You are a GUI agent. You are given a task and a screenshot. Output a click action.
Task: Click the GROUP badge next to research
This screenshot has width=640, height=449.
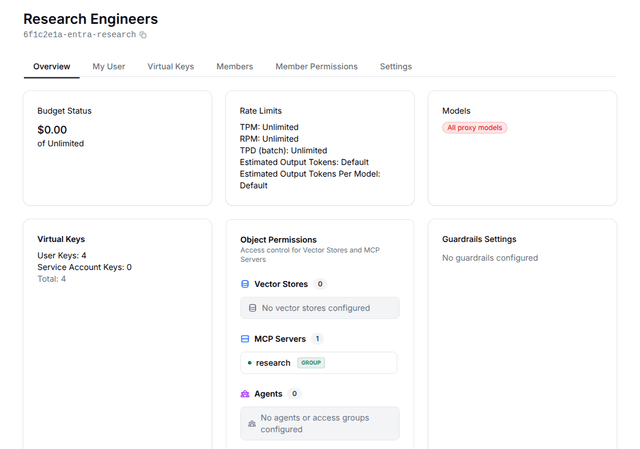[x=311, y=362]
